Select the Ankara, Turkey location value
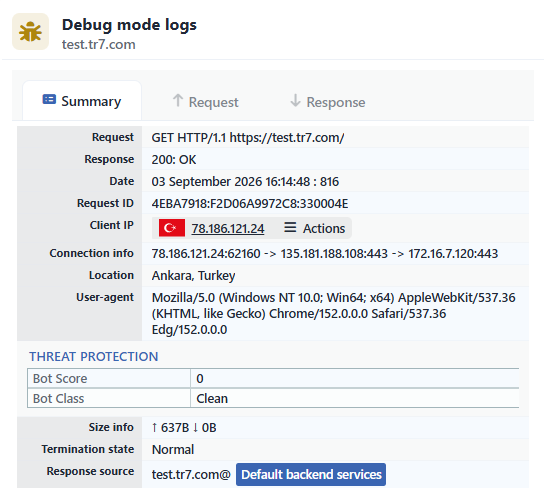 click(193, 276)
